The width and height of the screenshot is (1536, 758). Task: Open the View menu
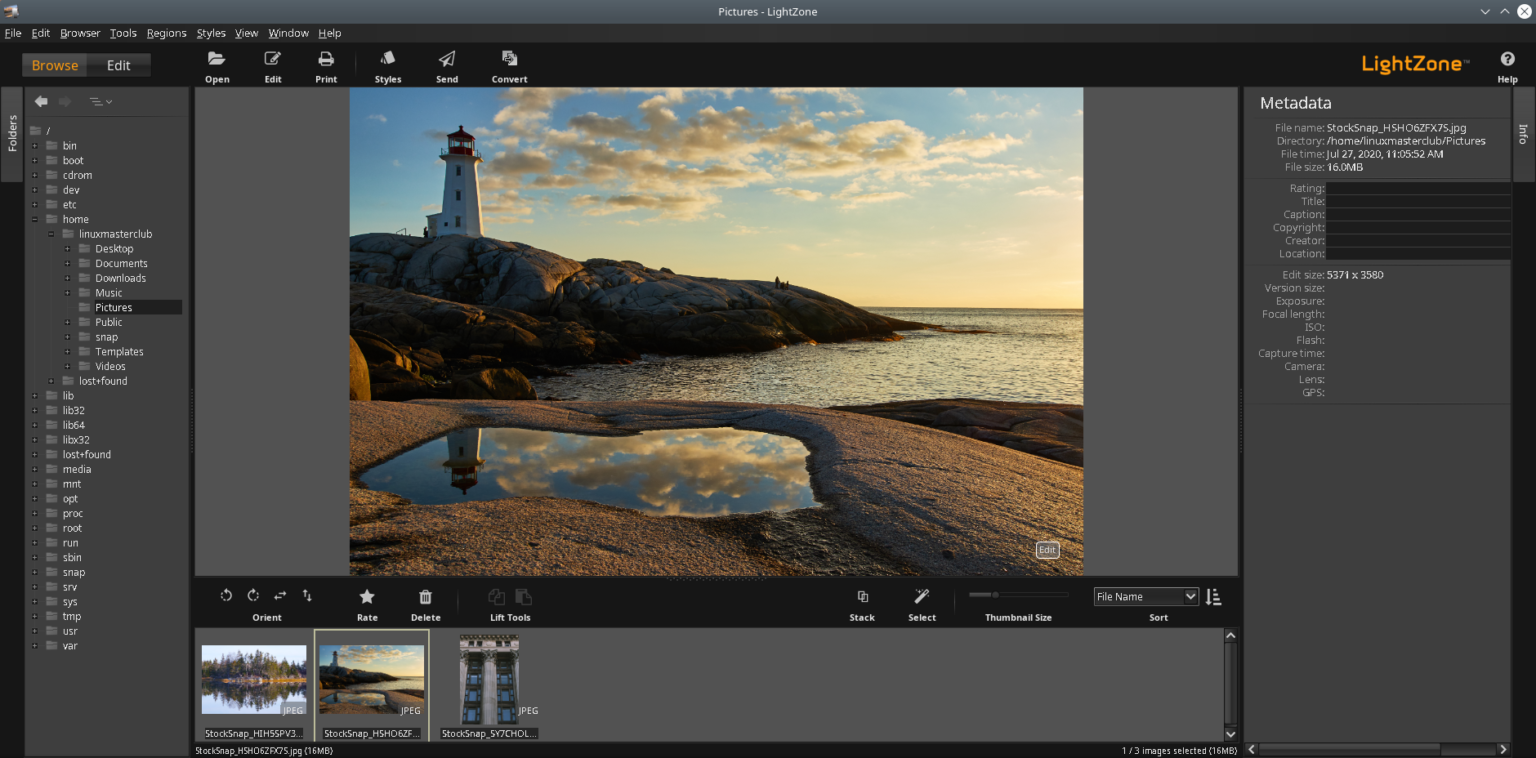coord(246,33)
